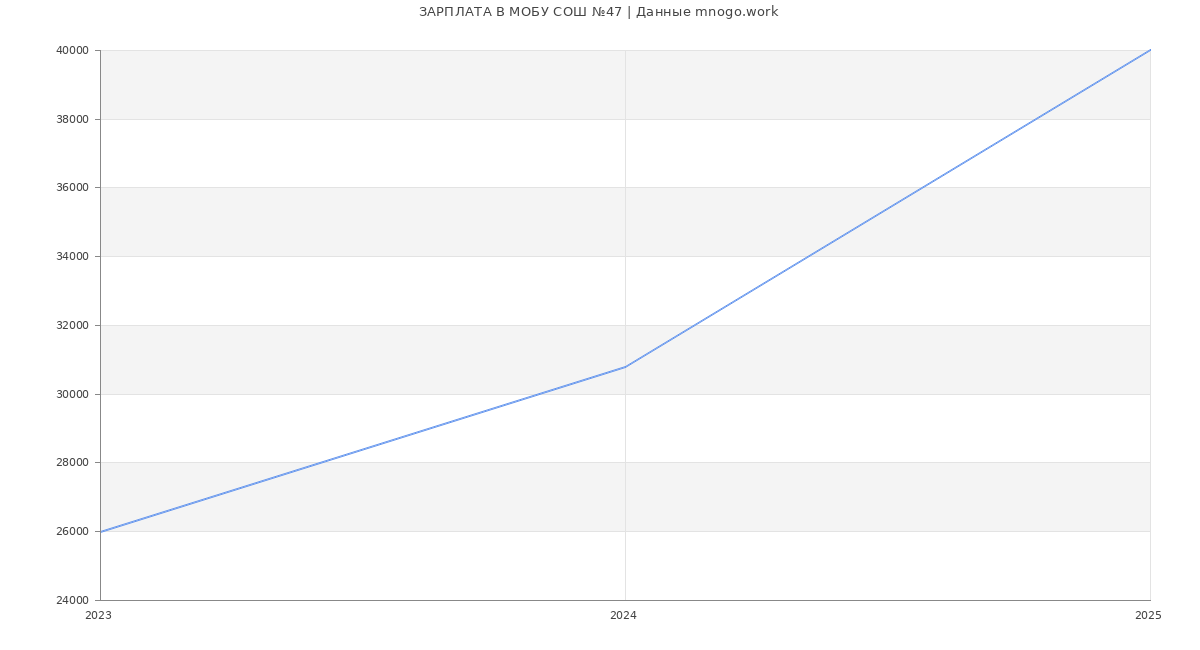
Task: Click the vertical 2024 gridline near the chart top
Action: 625,80
